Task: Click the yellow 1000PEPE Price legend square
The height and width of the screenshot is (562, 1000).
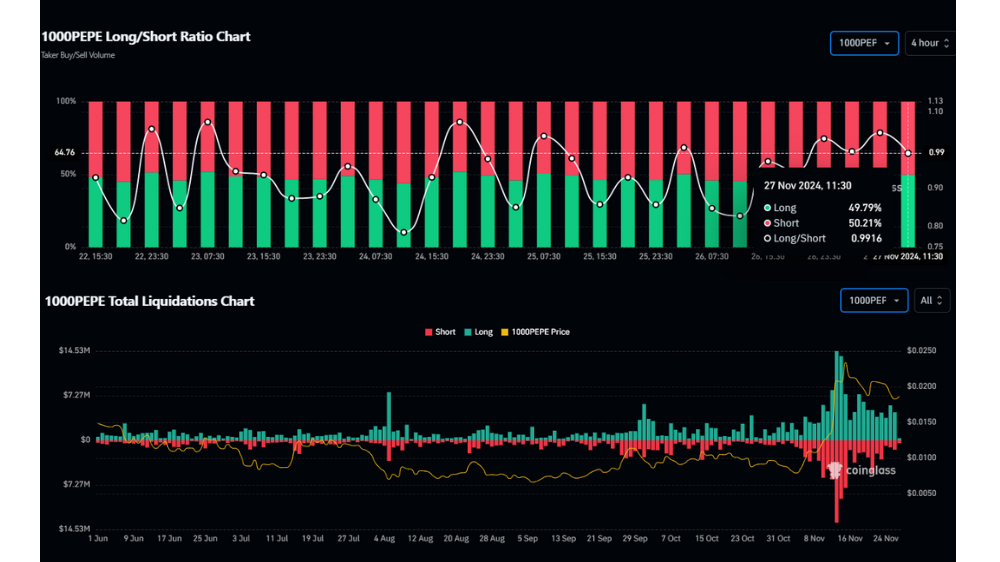Action: click(504, 332)
